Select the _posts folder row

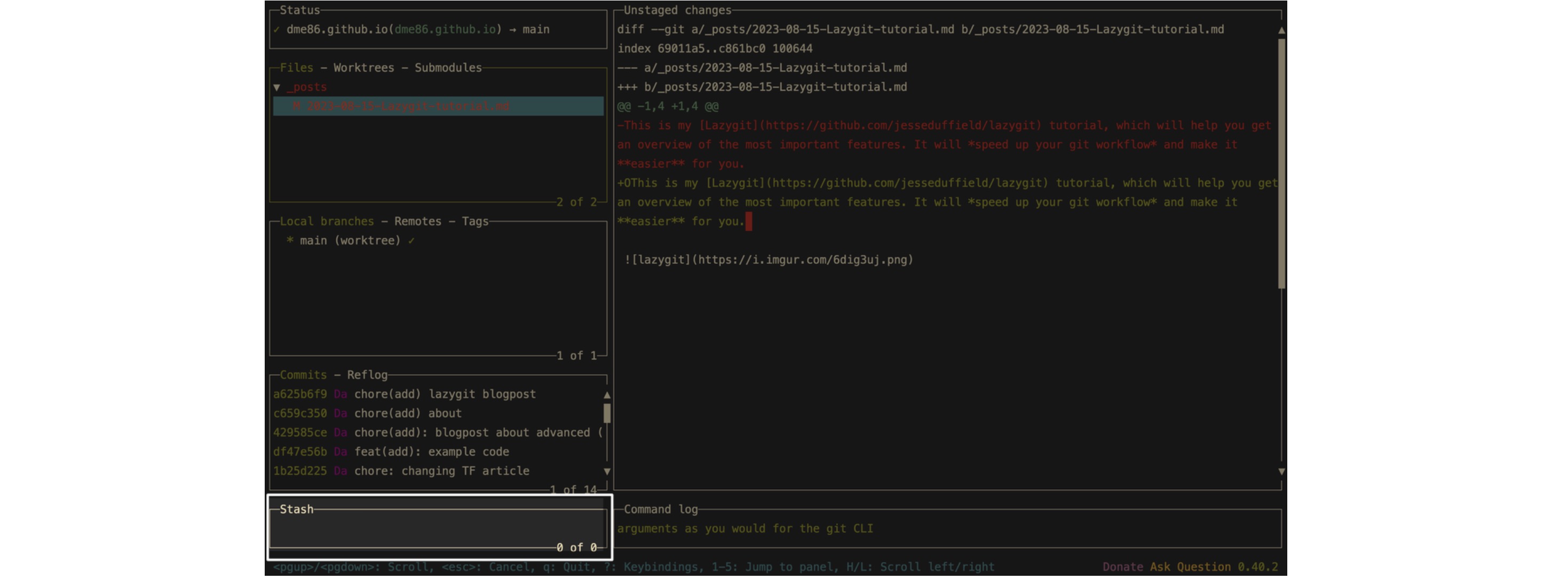(438, 87)
